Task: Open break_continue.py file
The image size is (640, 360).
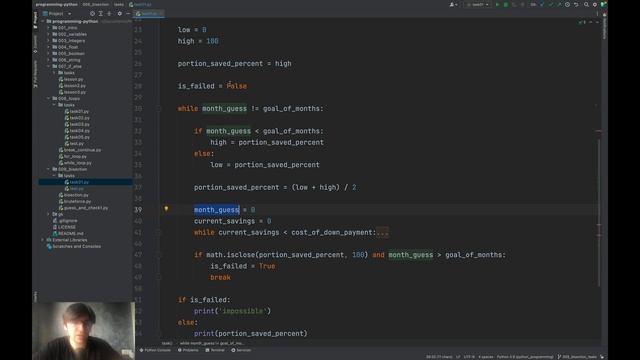Action: 80,150
